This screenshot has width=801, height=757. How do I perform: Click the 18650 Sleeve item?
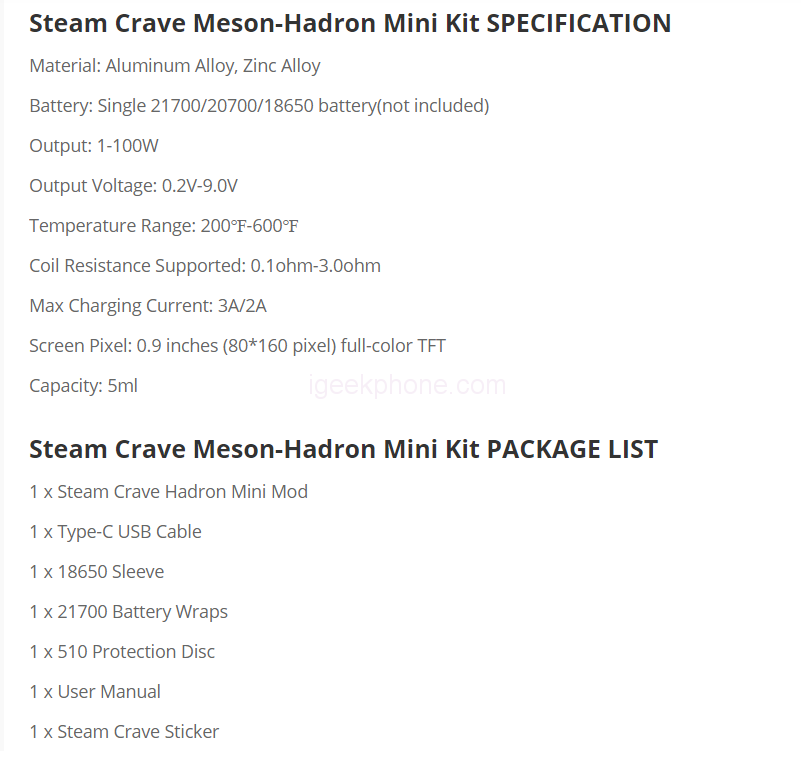96,572
